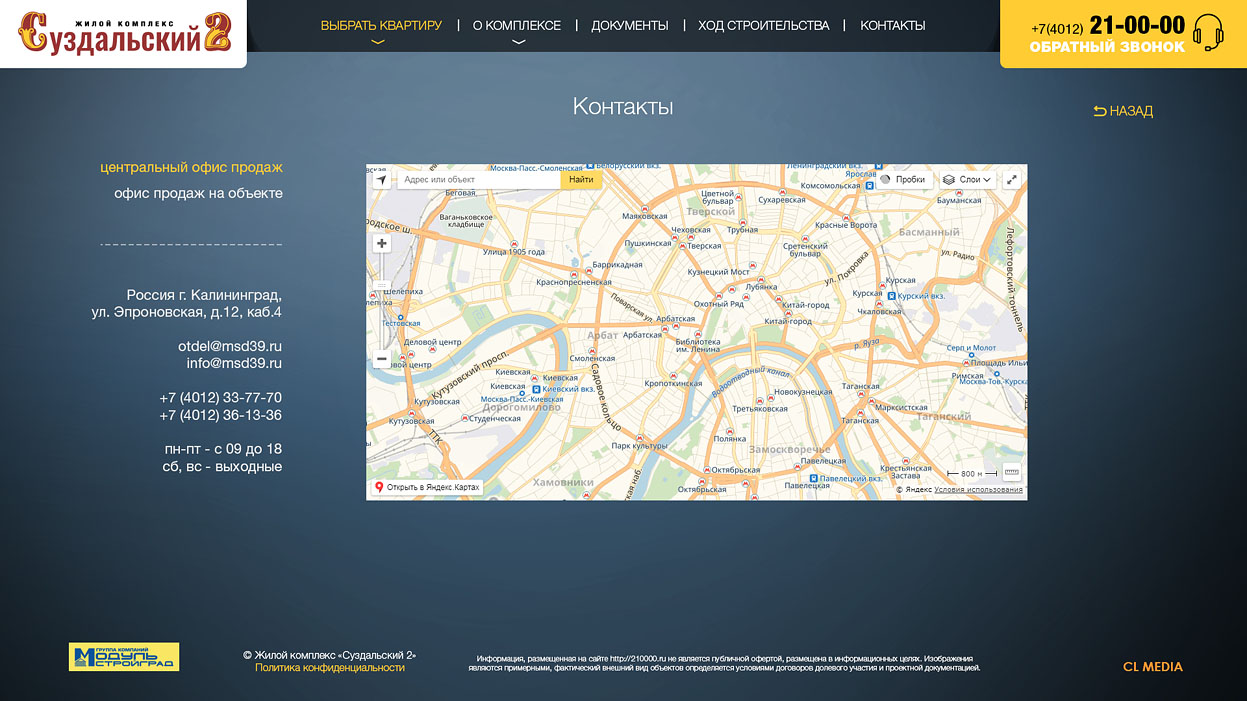1247x701 pixels.
Task: Expand the map to fullscreen
Action: [1012, 180]
